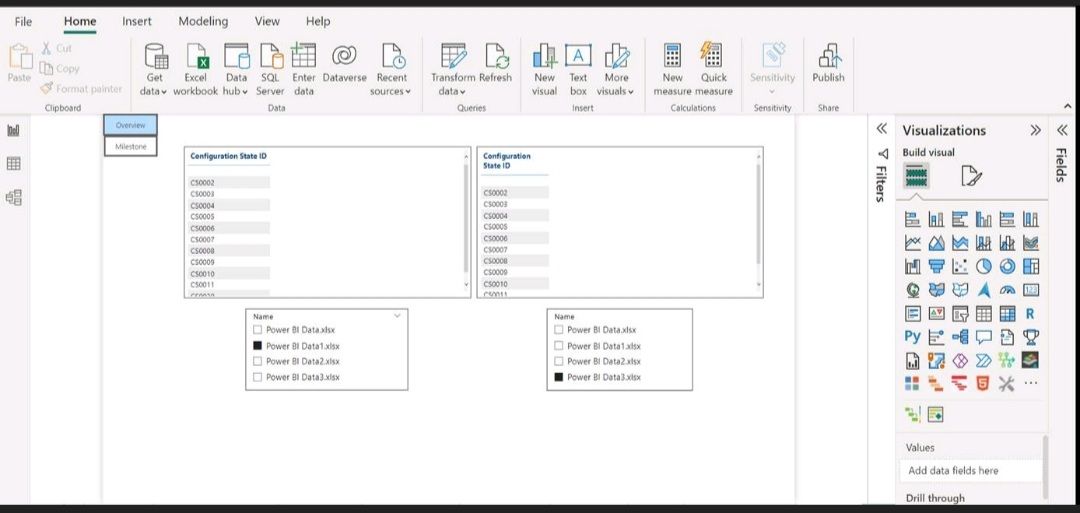Select the Build visual tab icon
Viewport: 1080px width, 513px height.
(x=916, y=176)
